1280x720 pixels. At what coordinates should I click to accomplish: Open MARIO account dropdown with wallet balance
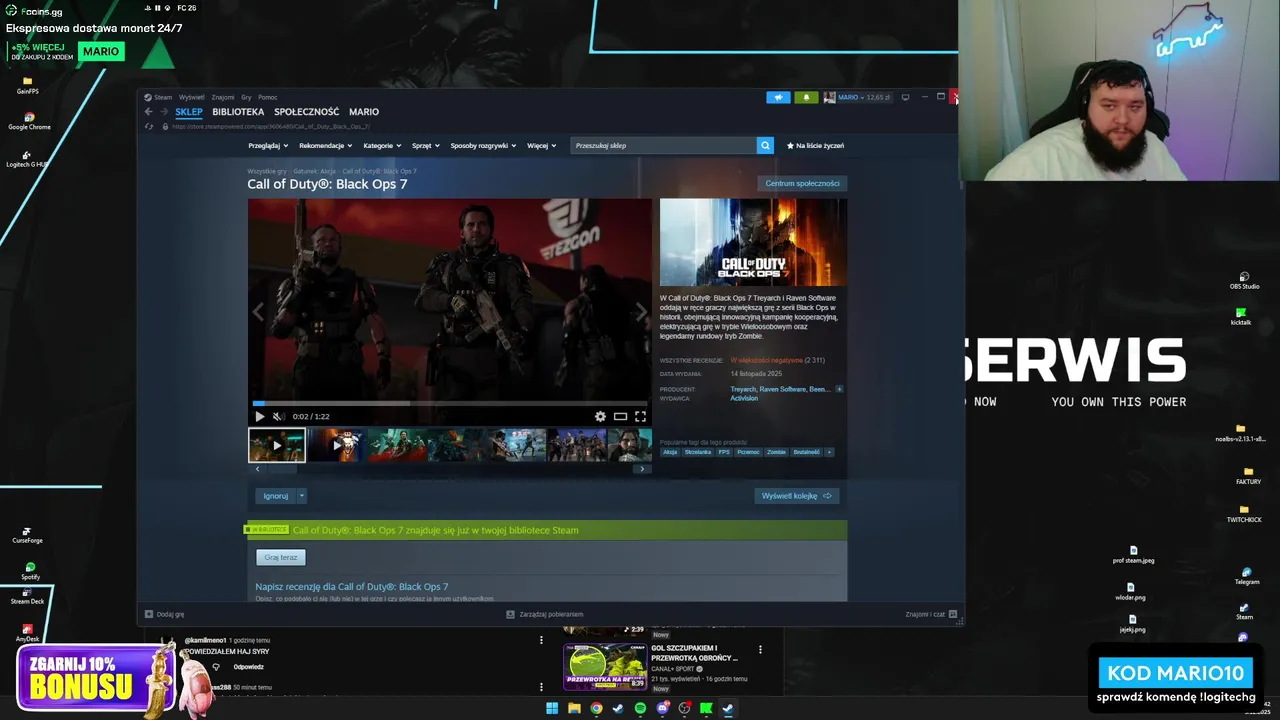[865, 97]
